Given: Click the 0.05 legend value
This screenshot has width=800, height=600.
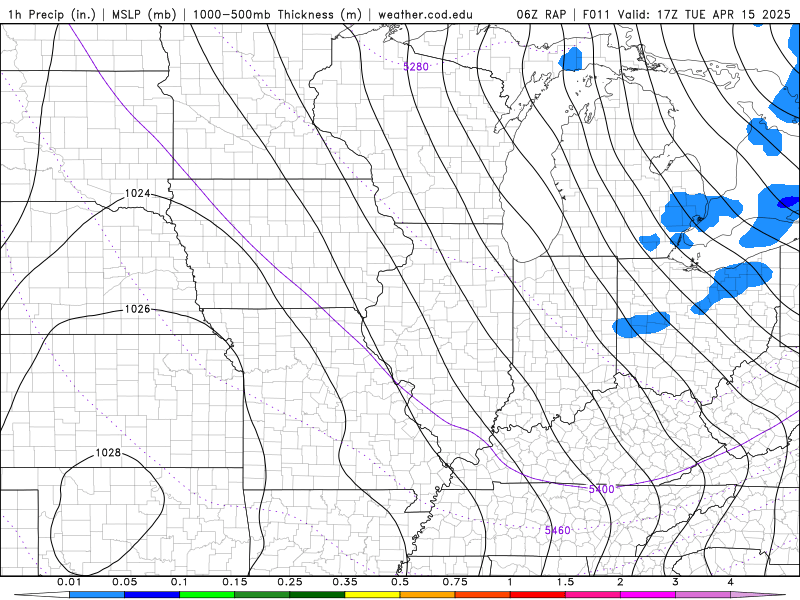Looking at the screenshot, I should tap(124, 582).
